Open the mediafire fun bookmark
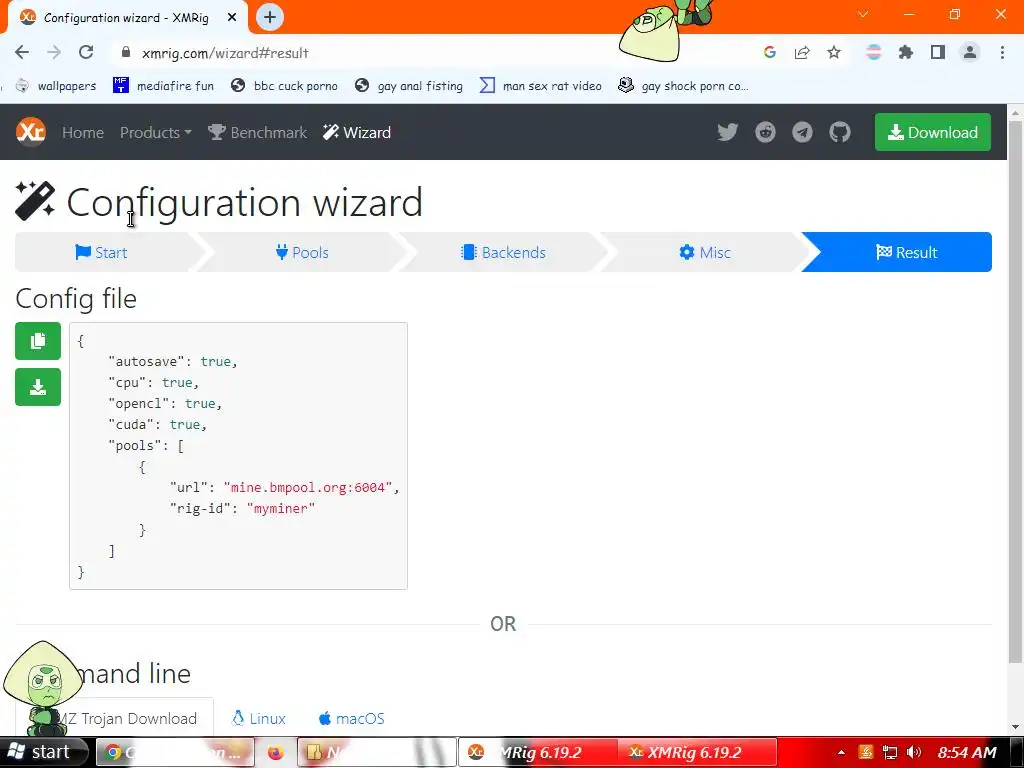Image resolution: width=1024 pixels, height=768 pixels. click(x=164, y=86)
